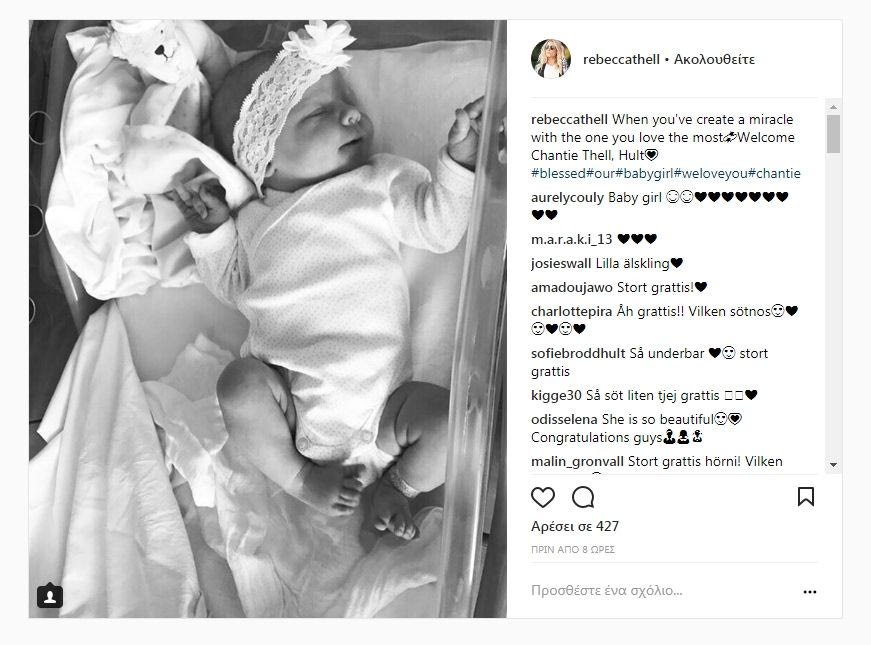
Task: Show tagged people icon on photo
Action: coord(50,595)
